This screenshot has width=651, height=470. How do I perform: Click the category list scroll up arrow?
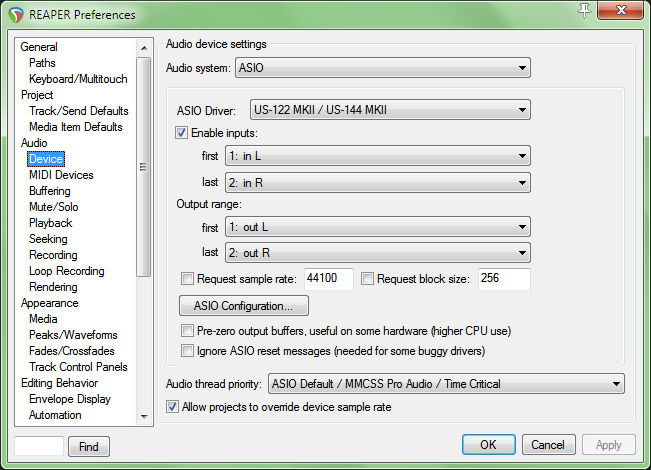tap(144, 48)
